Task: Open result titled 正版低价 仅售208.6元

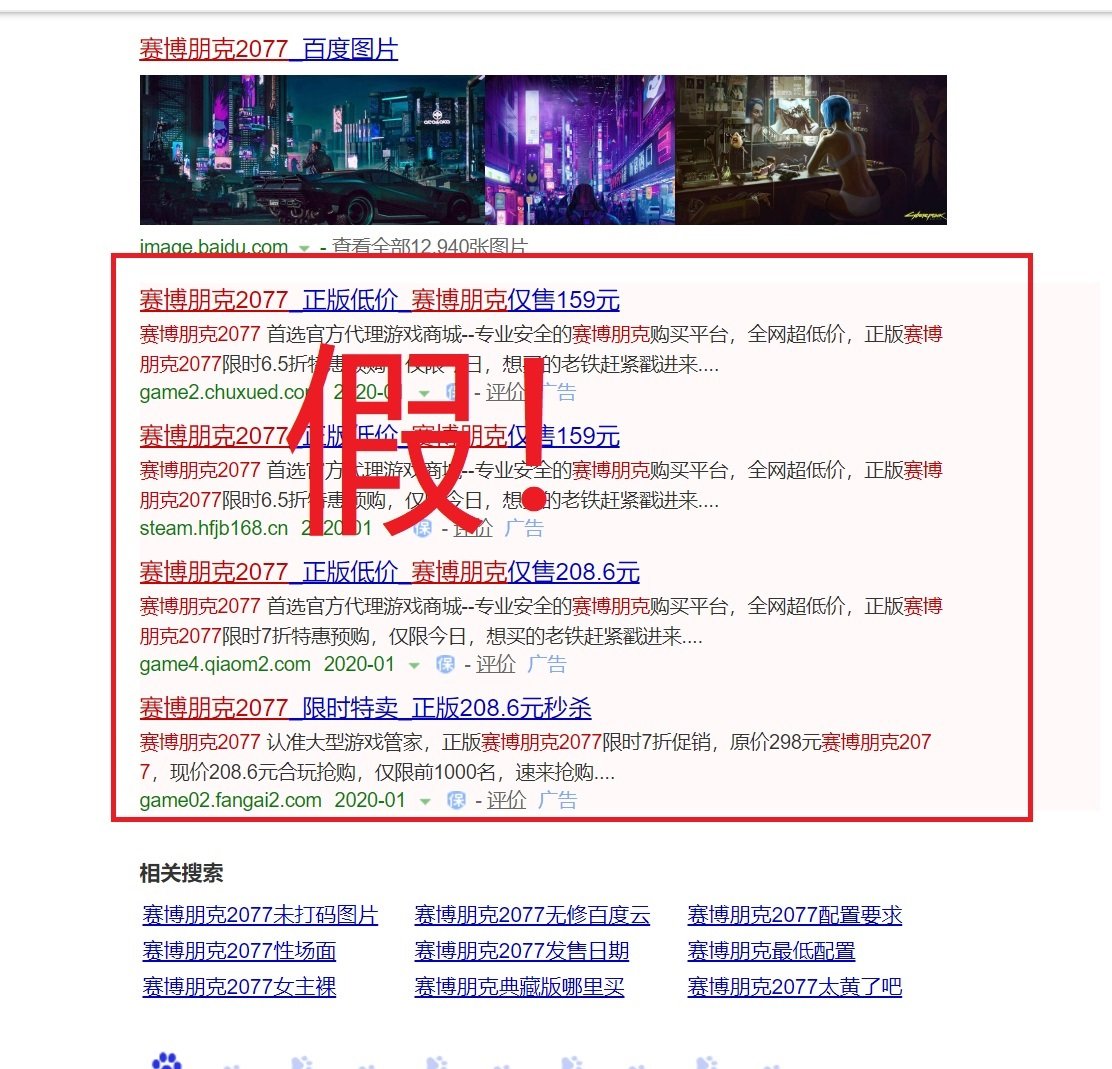Action: [x=389, y=572]
